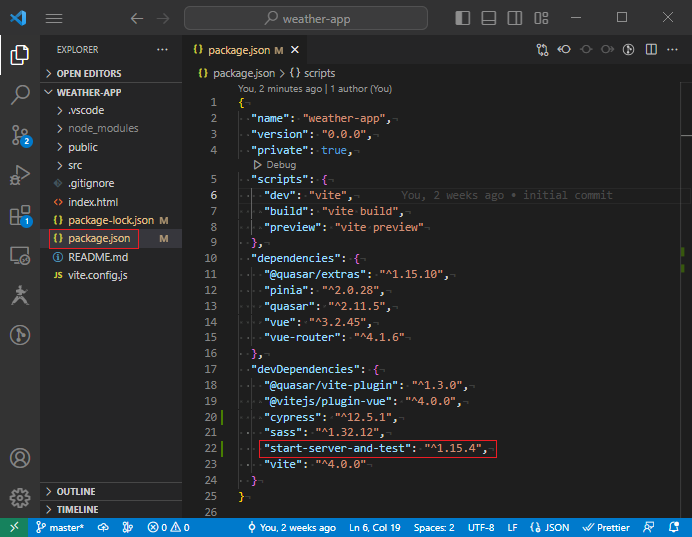Click Ln 6, Col 19 cursor position
Screen dimensions: 692x537
click(x=374, y=527)
